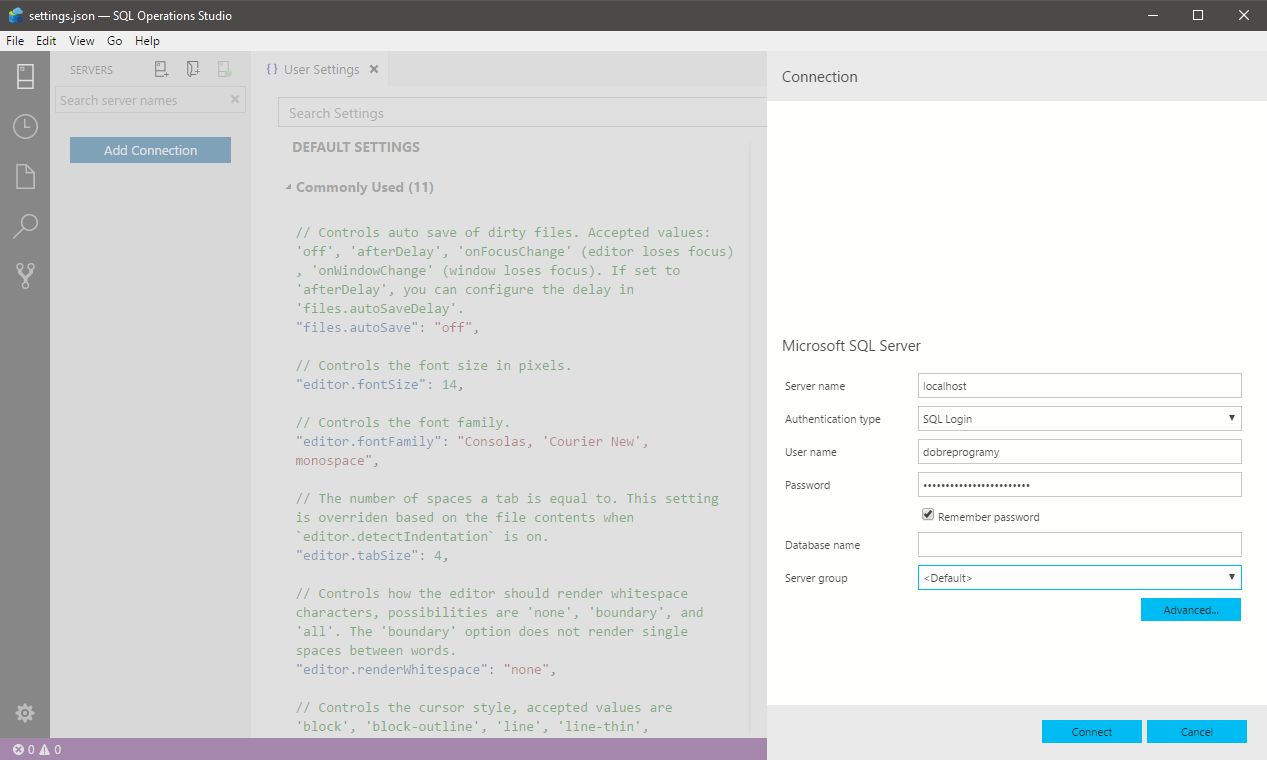
Task: Open the File menu
Action: 15,41
